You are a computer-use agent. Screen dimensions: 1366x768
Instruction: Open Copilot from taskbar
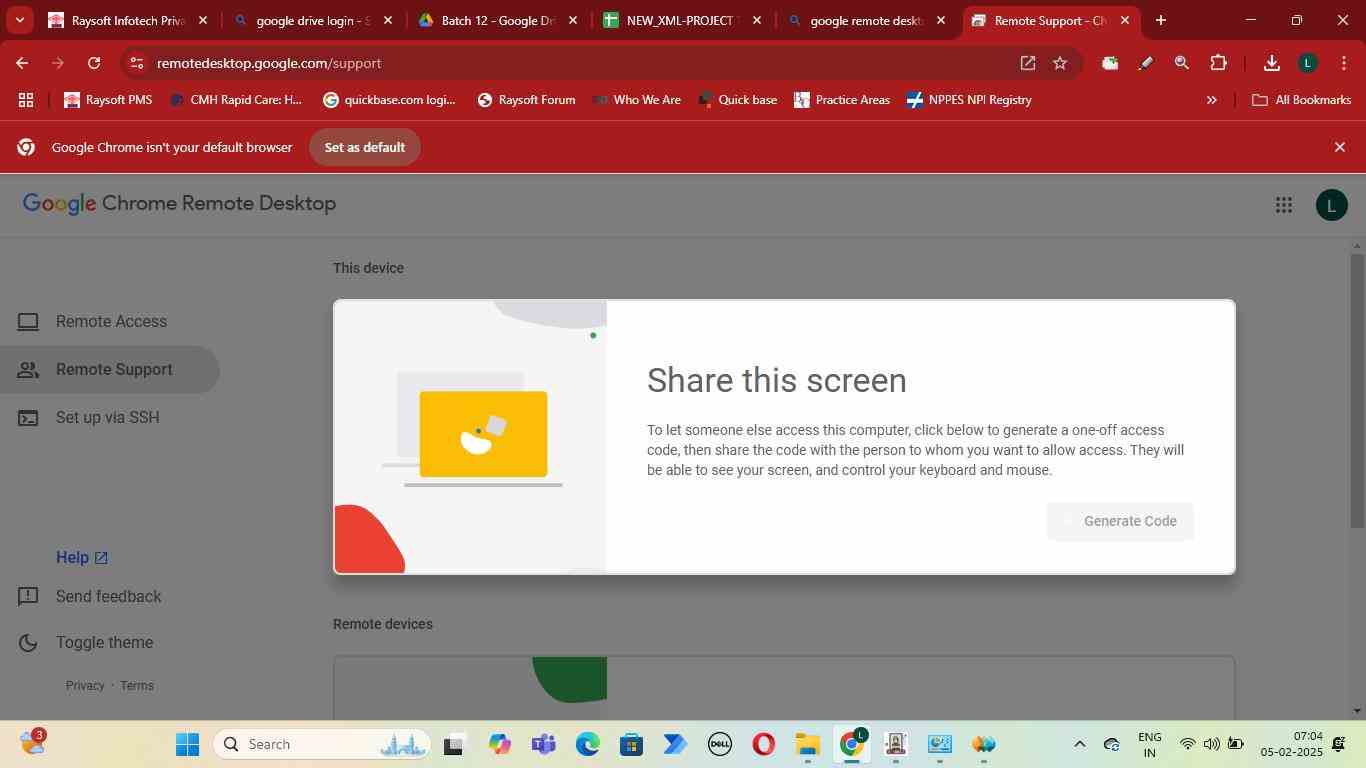click(499, 744)
